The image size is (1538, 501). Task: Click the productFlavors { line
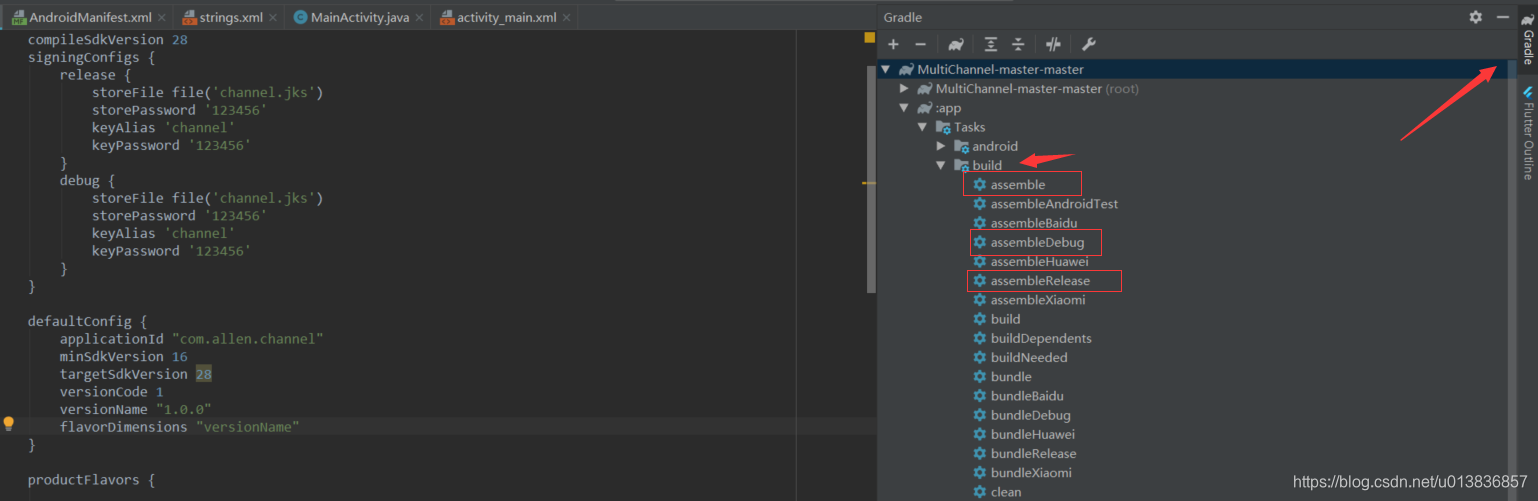[x=91, y=480]
